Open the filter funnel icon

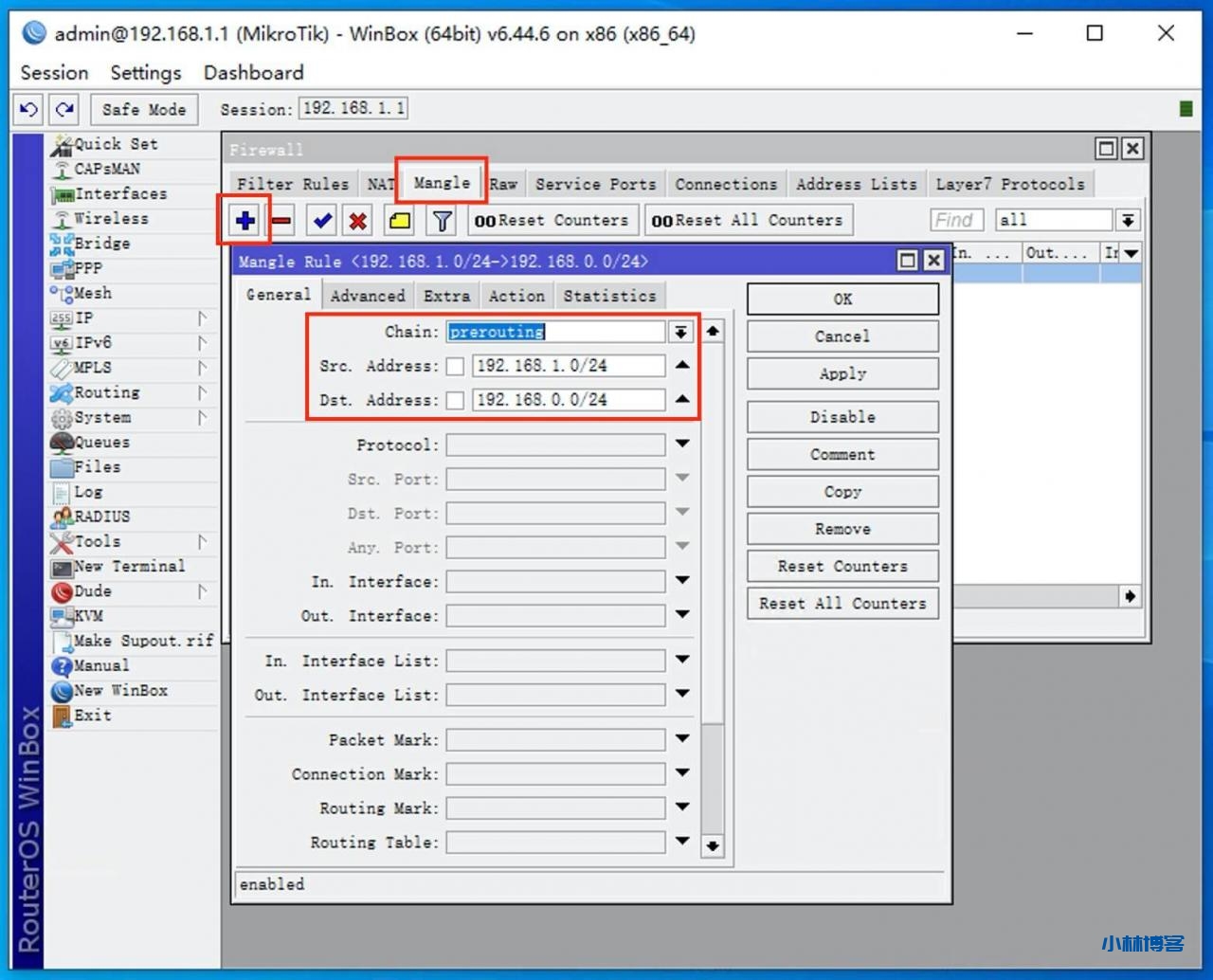point(442,221)
